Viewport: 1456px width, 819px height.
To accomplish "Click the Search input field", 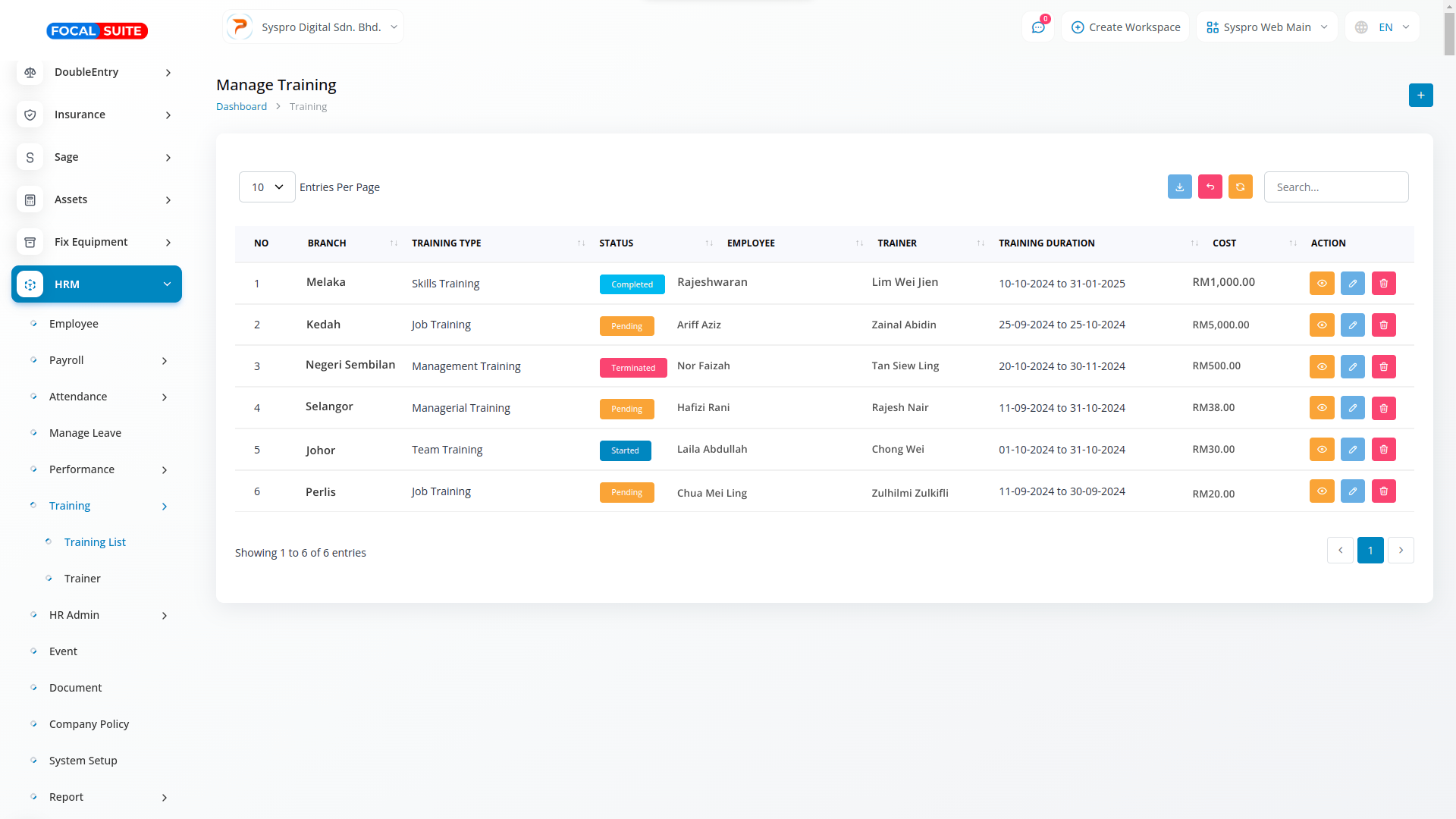I will (1335, 187).
